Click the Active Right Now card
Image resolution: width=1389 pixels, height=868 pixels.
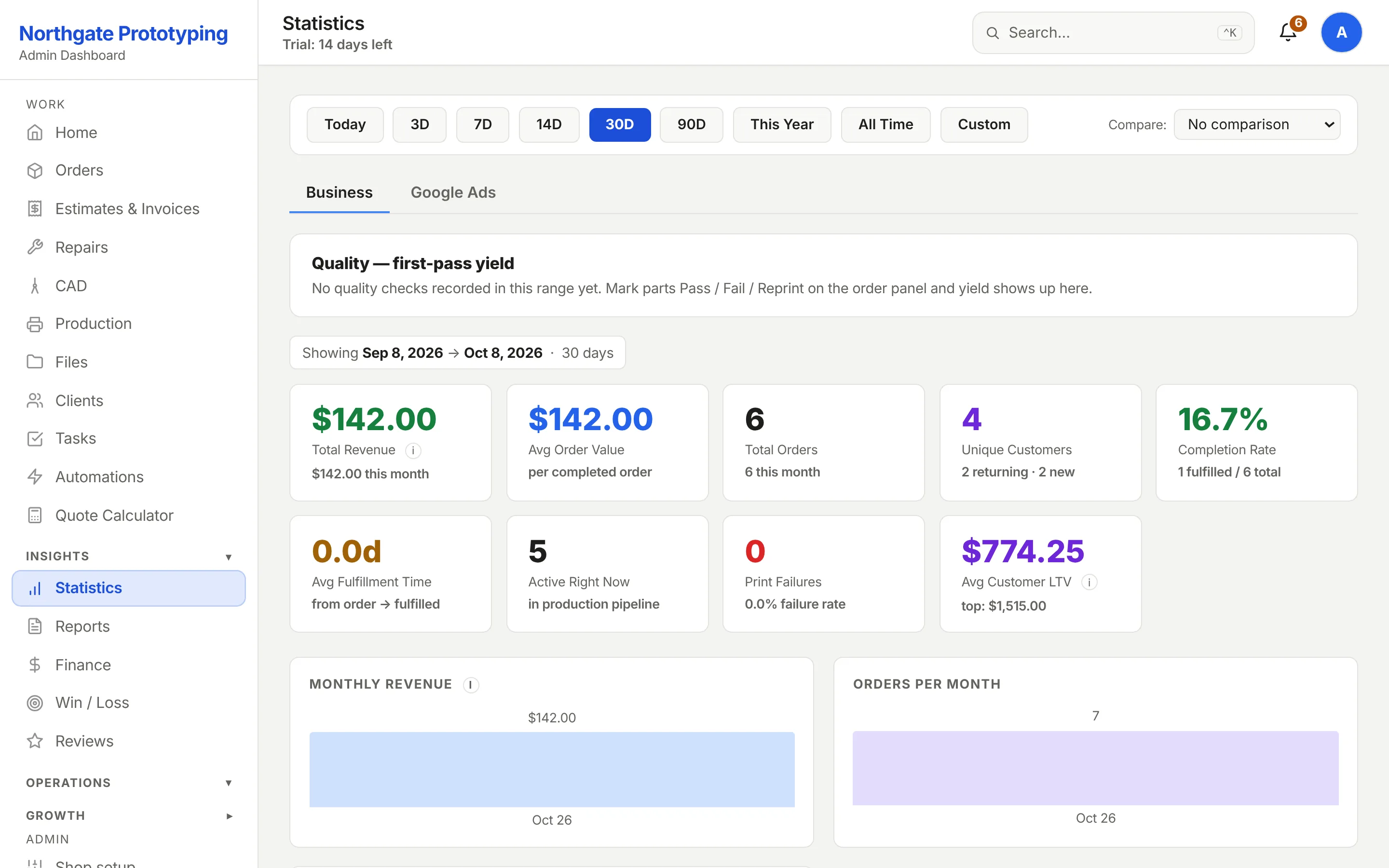(607, 574)
